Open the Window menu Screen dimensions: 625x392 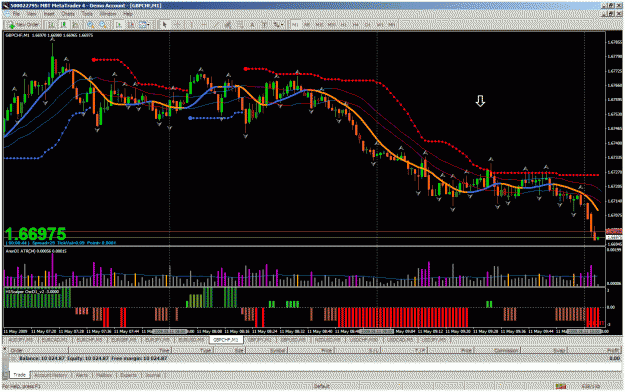tap(108, 14)
